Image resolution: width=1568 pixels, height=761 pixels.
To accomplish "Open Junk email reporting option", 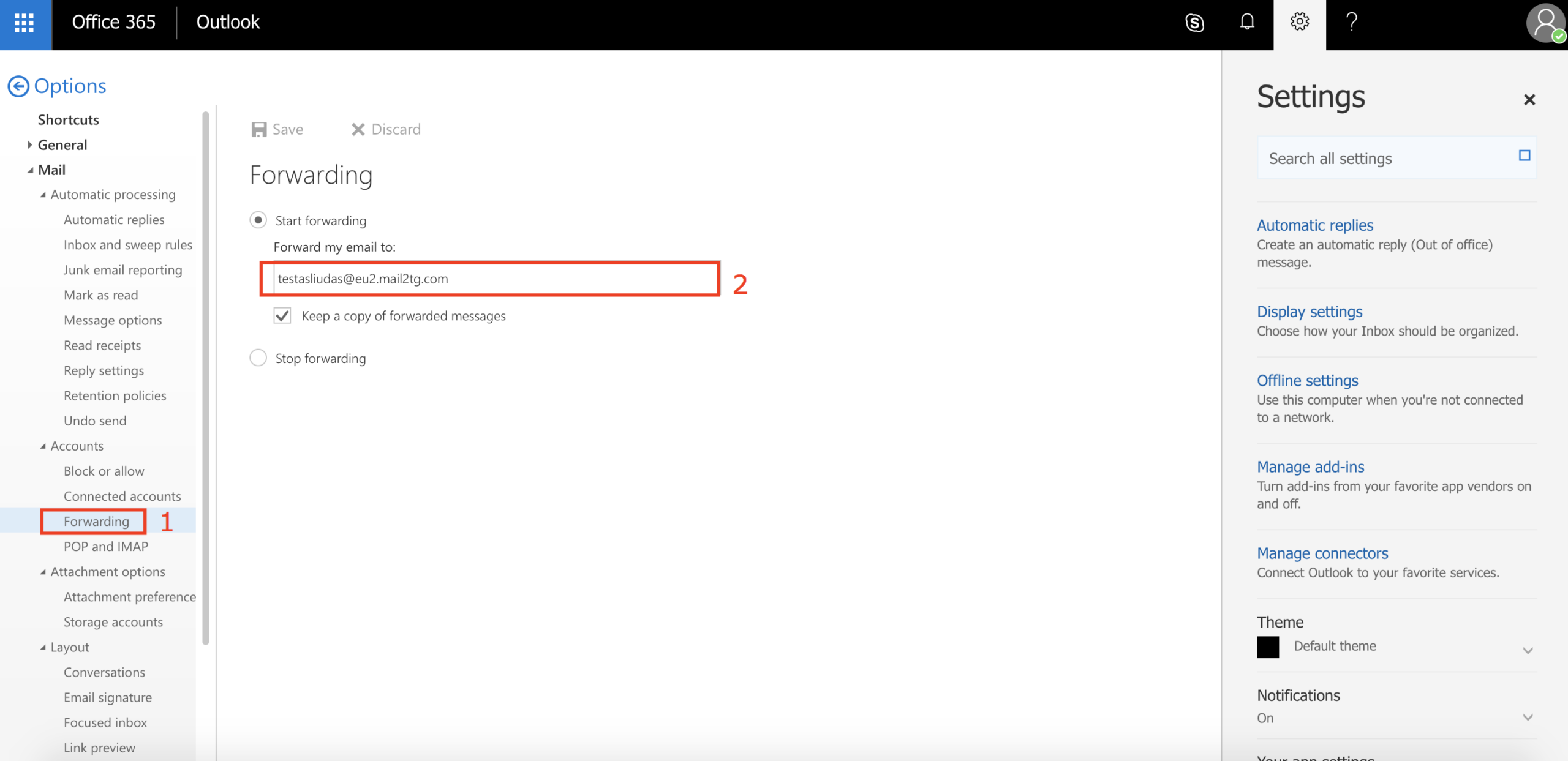I will (x=123, y=270).
